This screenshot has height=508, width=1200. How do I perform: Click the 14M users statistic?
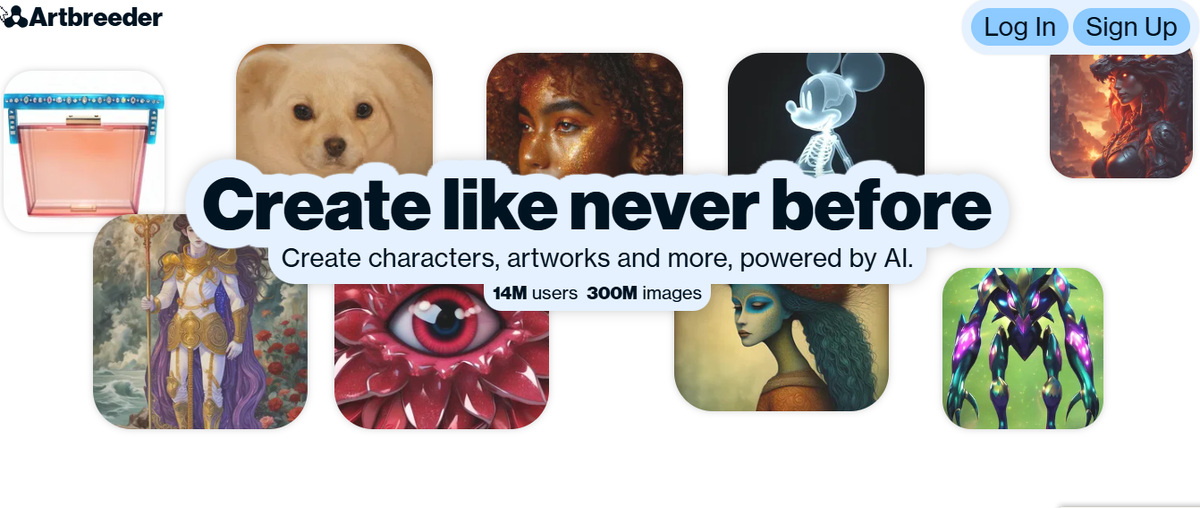coord(535,294)
